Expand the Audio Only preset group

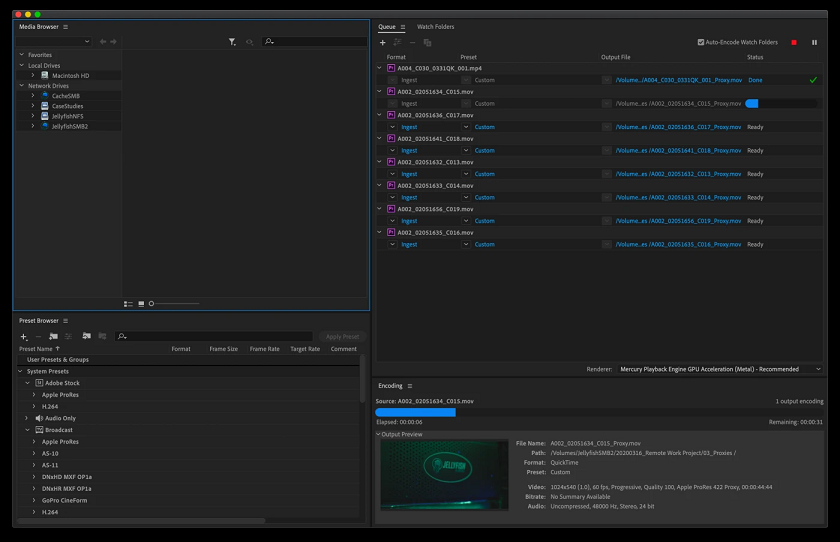[x=27, y=418]
